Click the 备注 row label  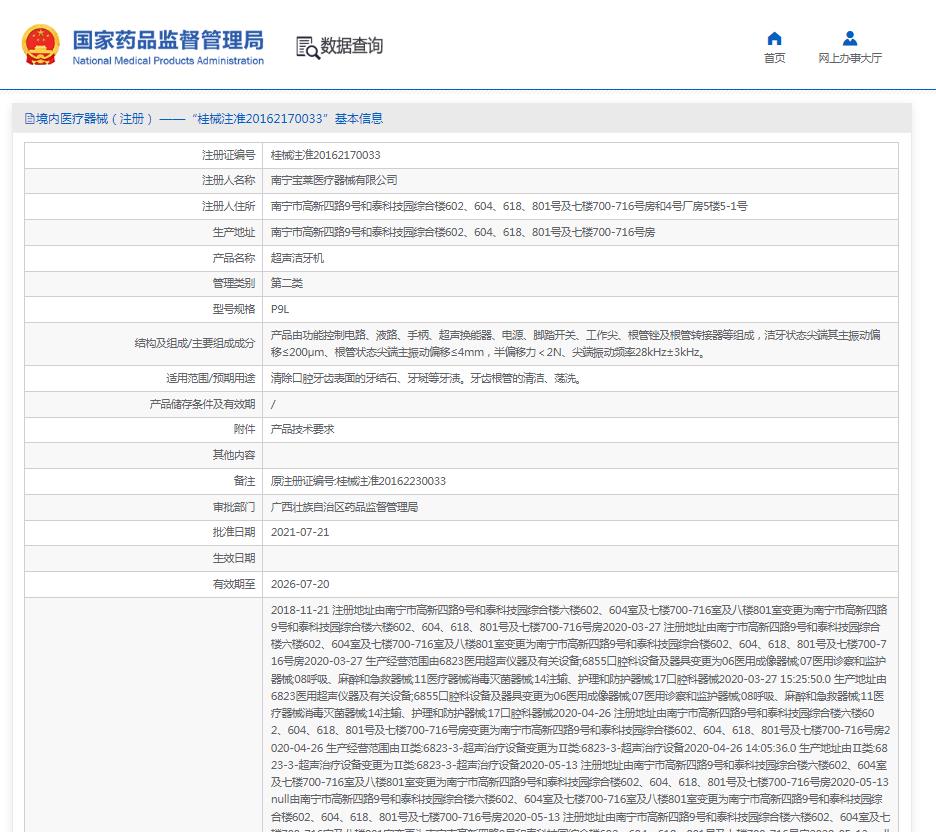point(244,481)
